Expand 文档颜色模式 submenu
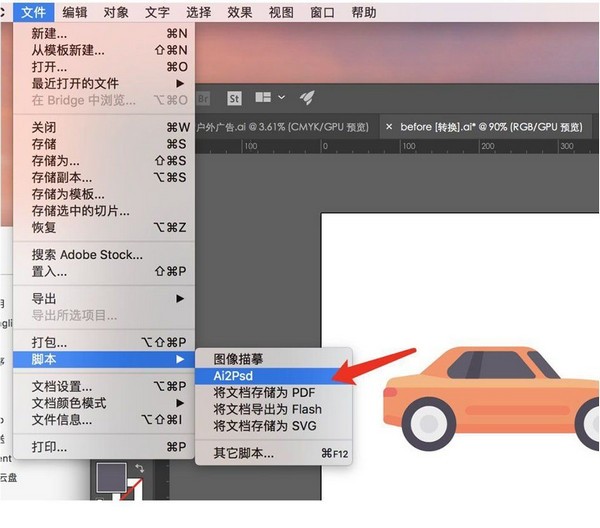The width and height of the screenshot is (600, 528). [x=104, y=403]
